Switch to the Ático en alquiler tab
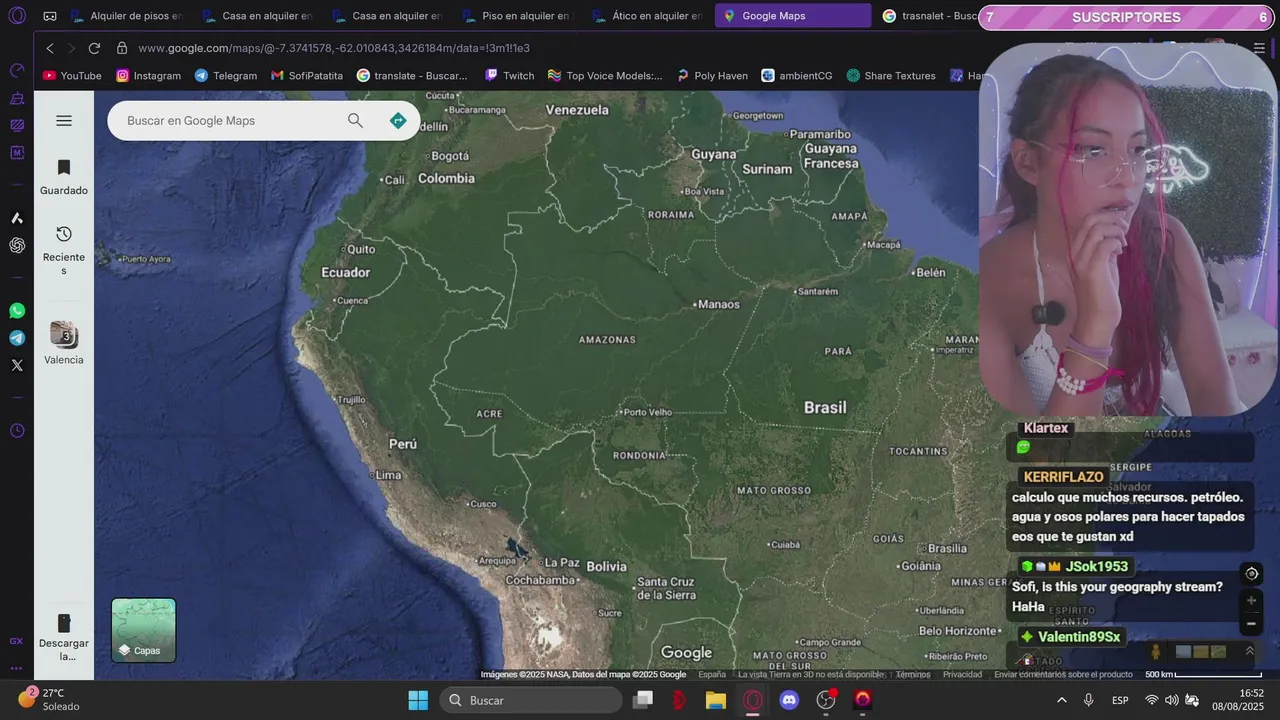1280x720 pixels. coord(646,16)
